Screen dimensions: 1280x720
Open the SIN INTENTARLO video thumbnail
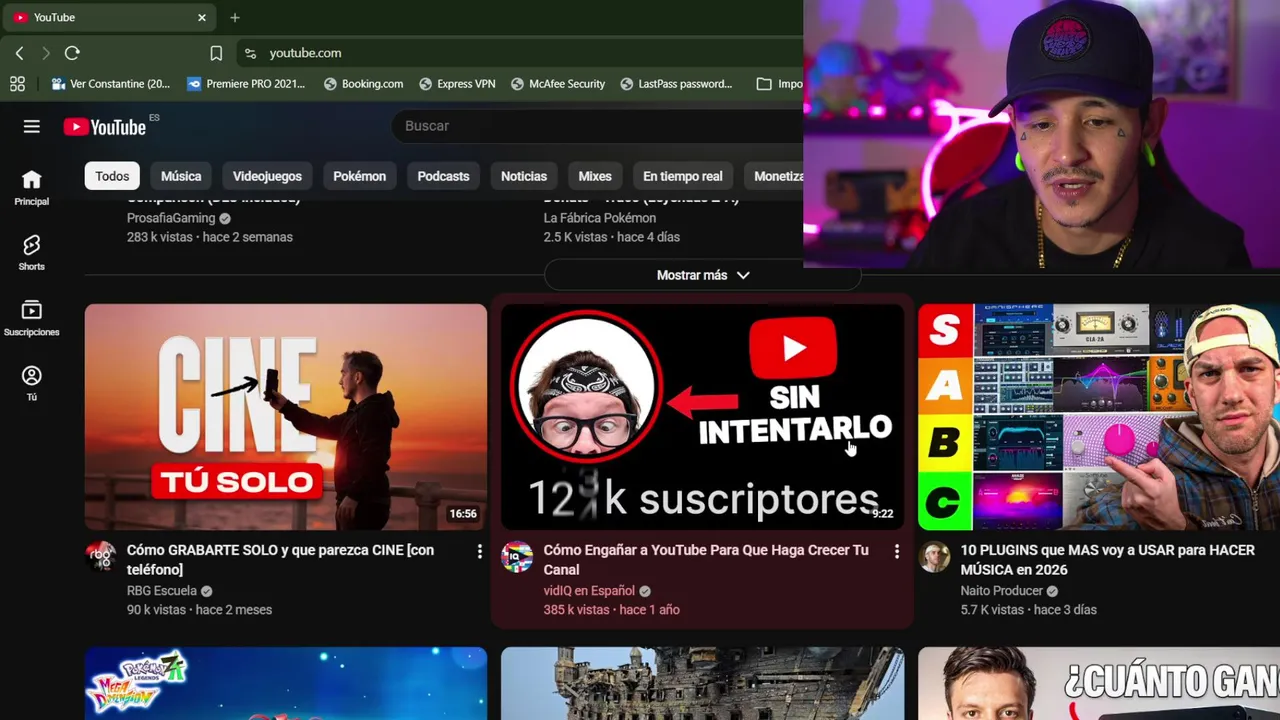[702, 417]
